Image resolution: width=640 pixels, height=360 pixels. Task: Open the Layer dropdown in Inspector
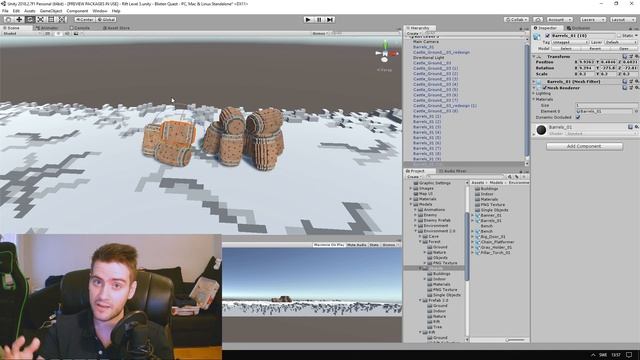tap(620, 42)
